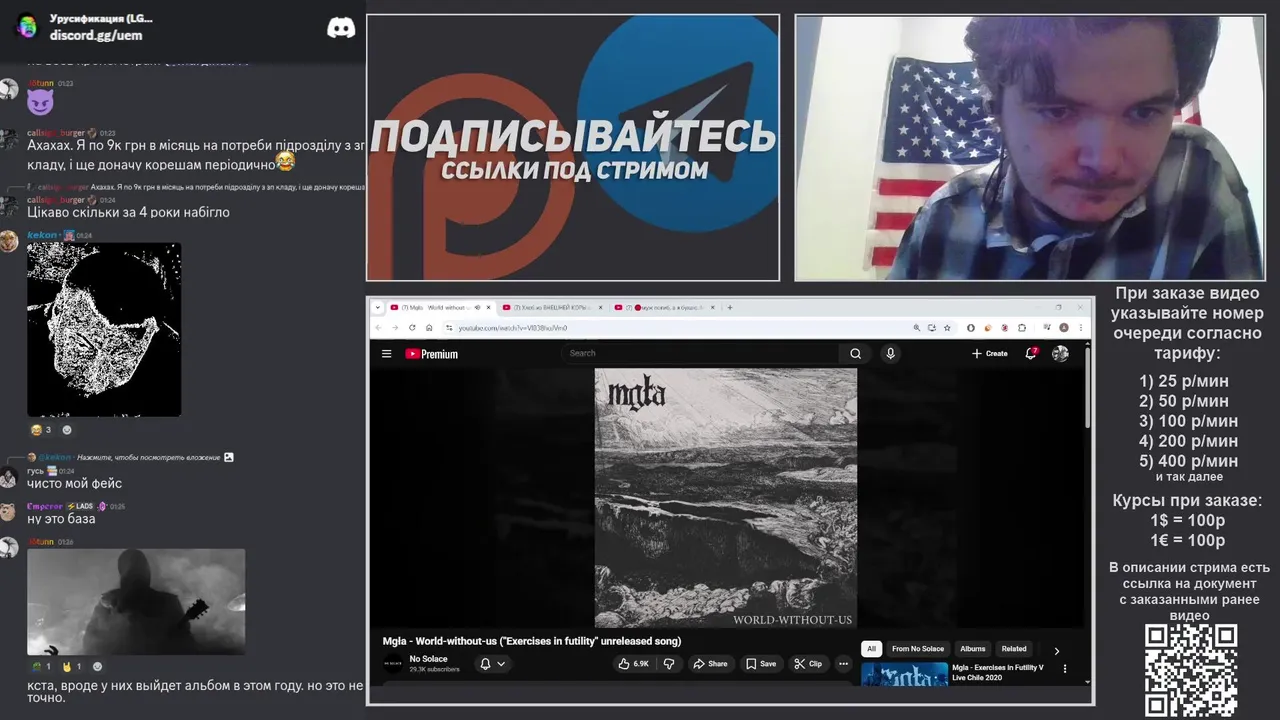Viewport: 1280px width, 720px height.
Task: Click the "Нажмите, чтобы посмотреть вложение" reply link
Action: [149, 457]
